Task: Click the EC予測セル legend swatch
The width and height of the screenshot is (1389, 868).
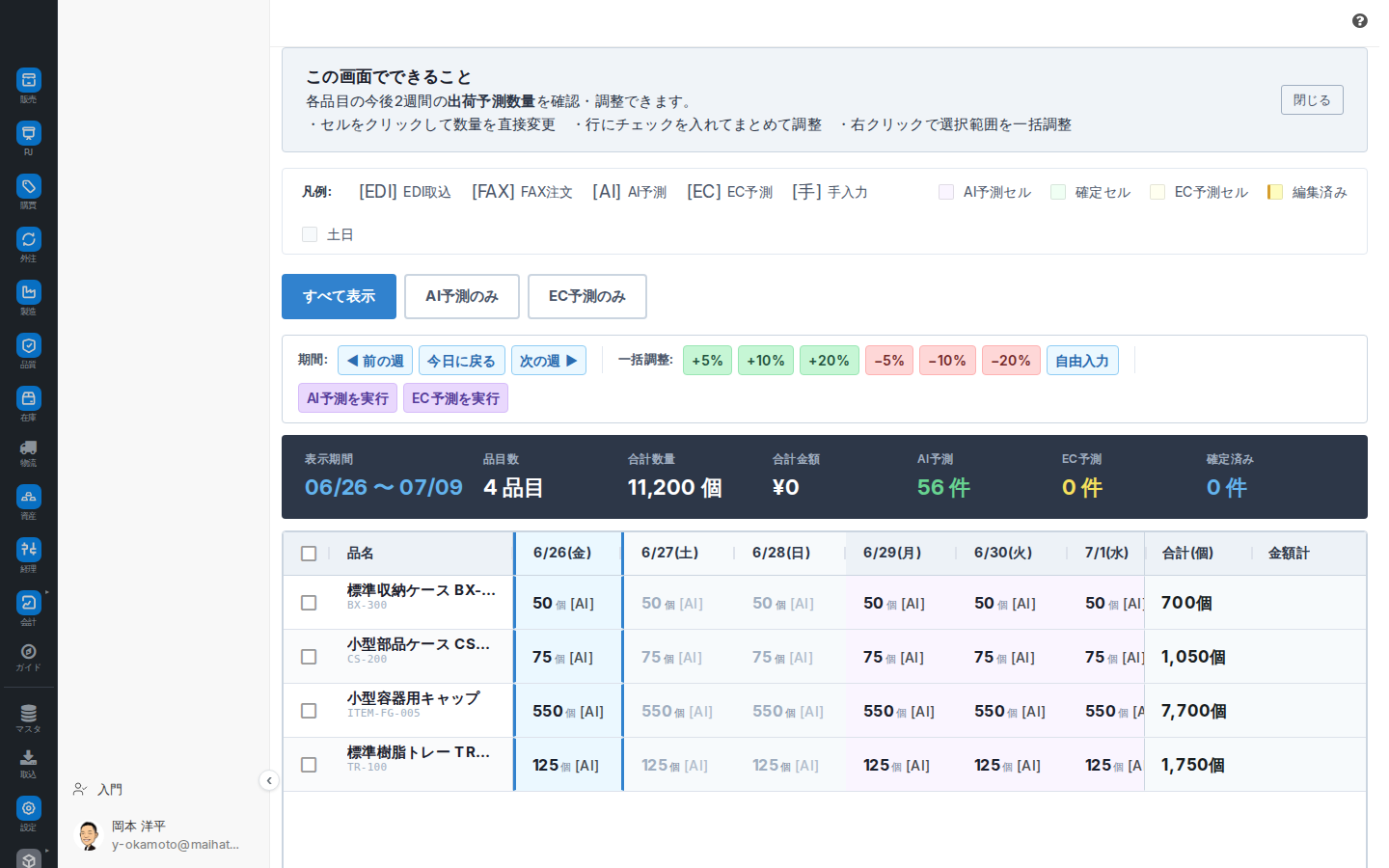Action: (x=1157, y=192)
